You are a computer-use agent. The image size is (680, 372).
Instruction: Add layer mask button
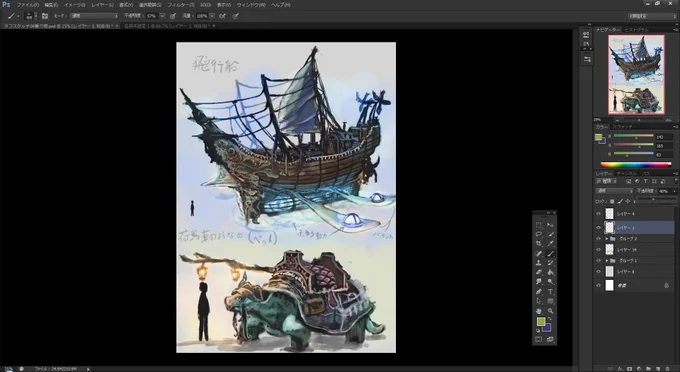pyautogui.click(x=629, y=369)
